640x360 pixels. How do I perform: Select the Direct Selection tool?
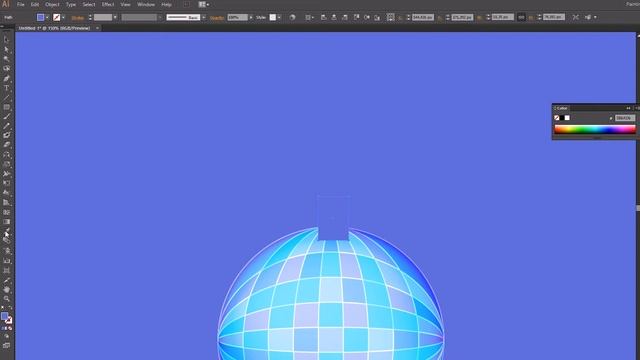point(6,49)
